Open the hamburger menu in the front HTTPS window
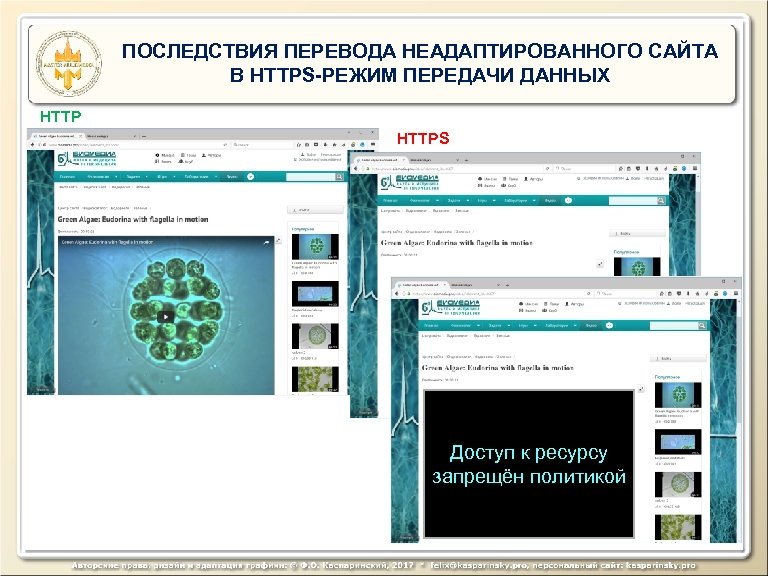 coord(735,293)
